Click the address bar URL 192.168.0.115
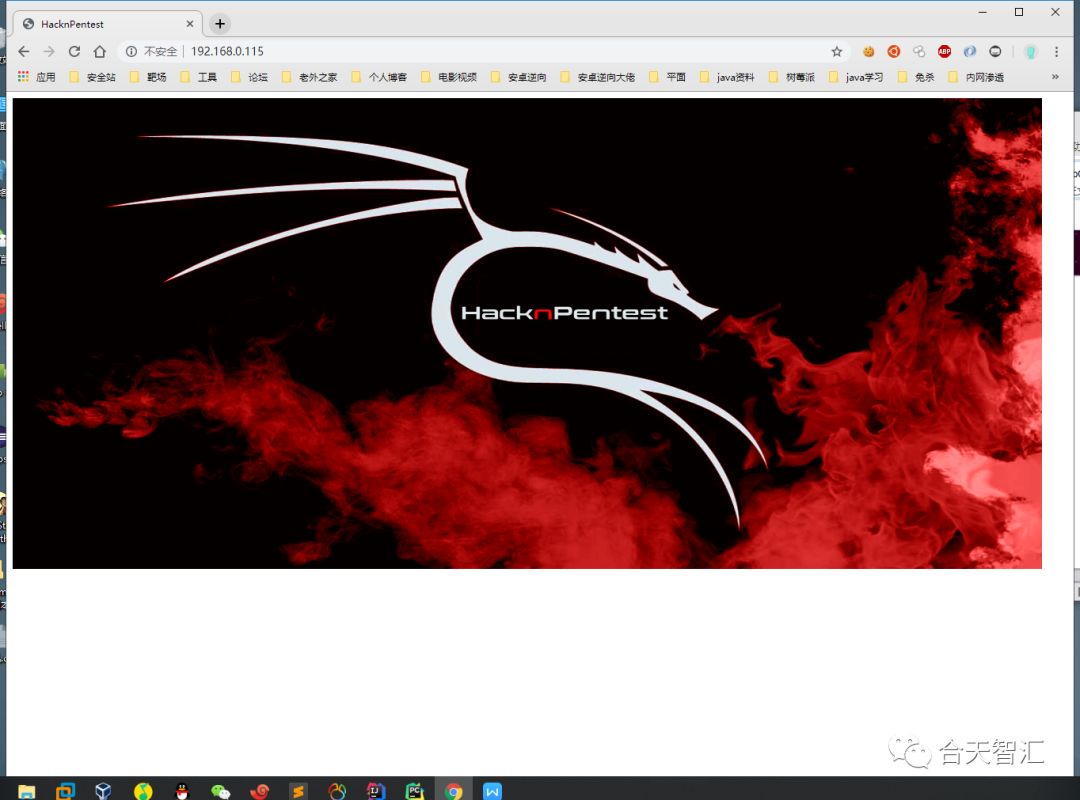 [x=227, y=52]
